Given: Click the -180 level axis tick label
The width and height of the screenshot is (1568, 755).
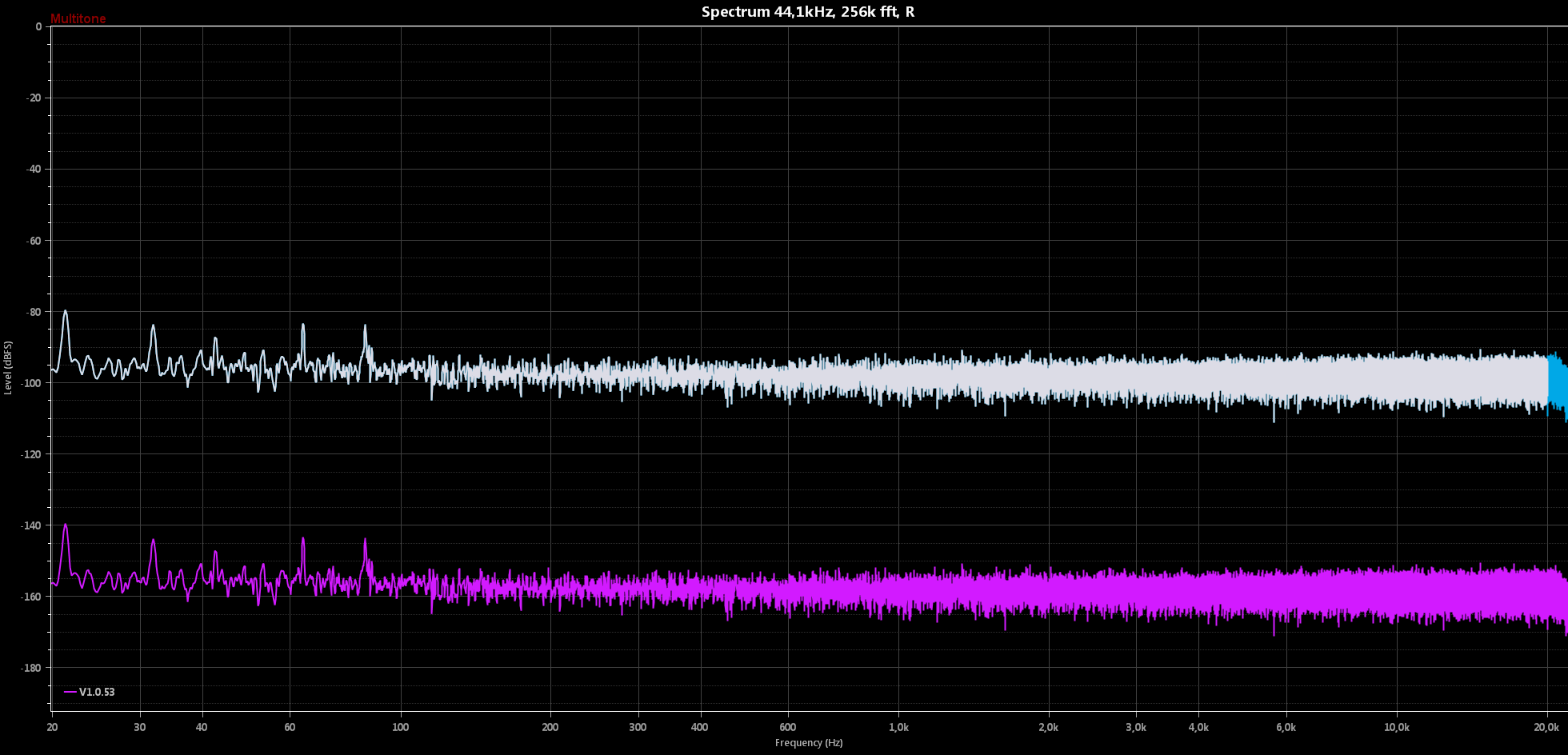Looking at the screenshot, I should tap(32, 668).
